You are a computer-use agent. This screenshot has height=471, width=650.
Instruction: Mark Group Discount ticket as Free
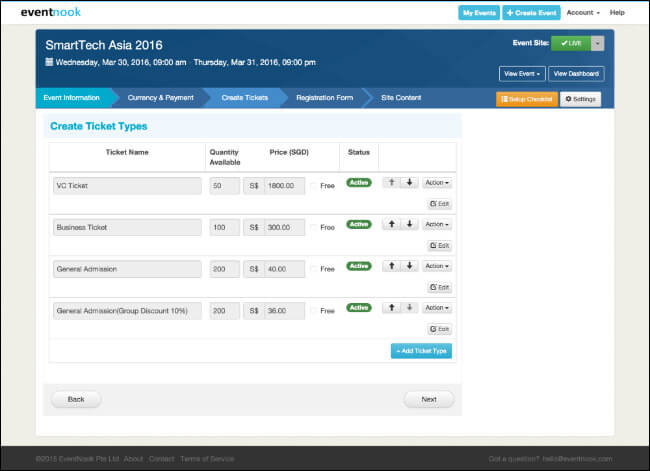click(314, 311)
